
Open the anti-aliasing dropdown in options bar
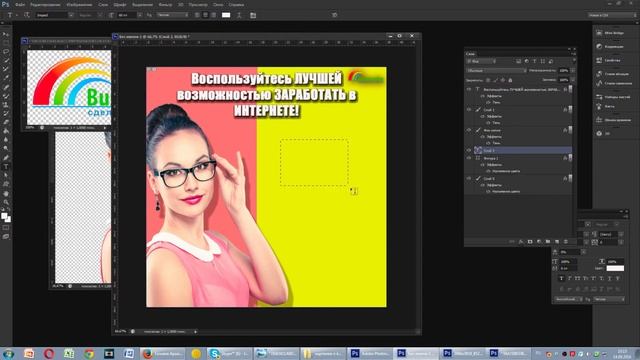tap(173, 15)
